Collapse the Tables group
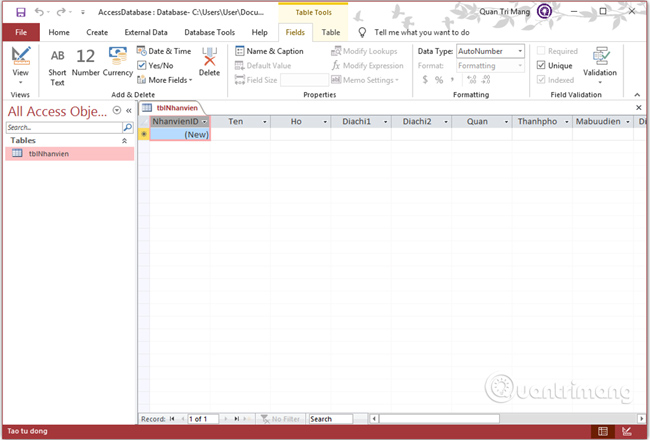The image size is (650, 440). click(124, 141)
